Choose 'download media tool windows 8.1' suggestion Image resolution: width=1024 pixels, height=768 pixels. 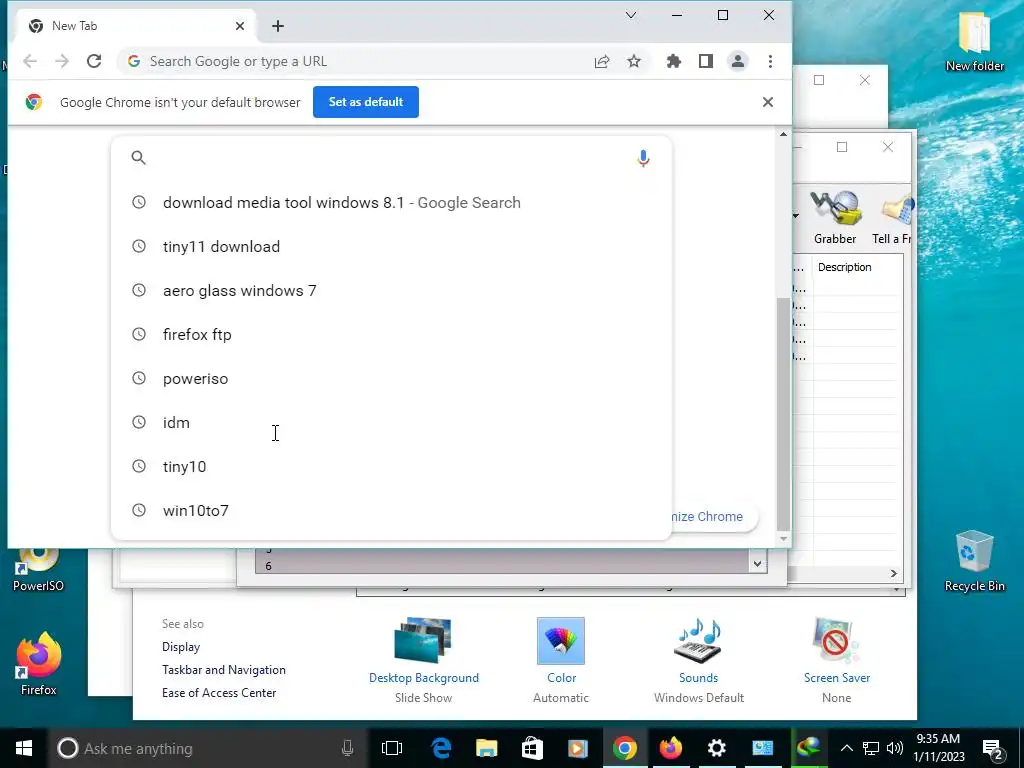tap(391, 202)
